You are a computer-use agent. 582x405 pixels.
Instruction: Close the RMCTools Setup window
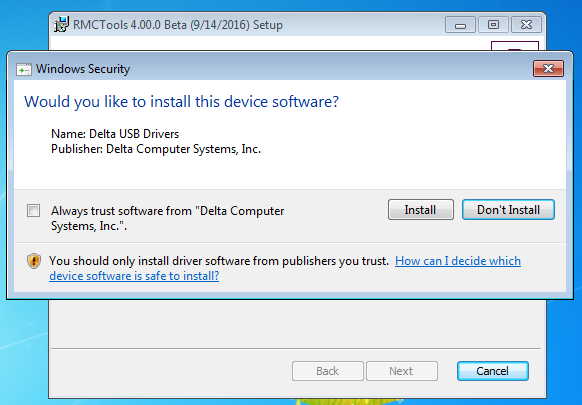526,25
